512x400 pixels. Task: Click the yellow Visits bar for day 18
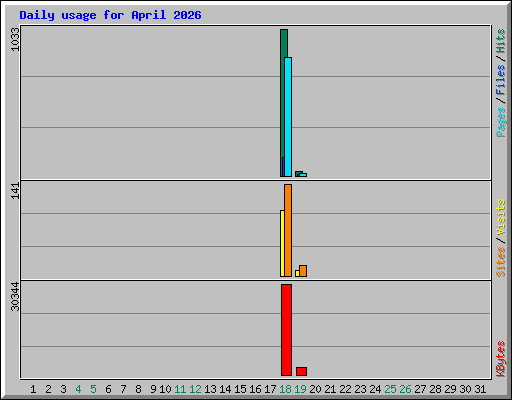(x=282, y=243)
